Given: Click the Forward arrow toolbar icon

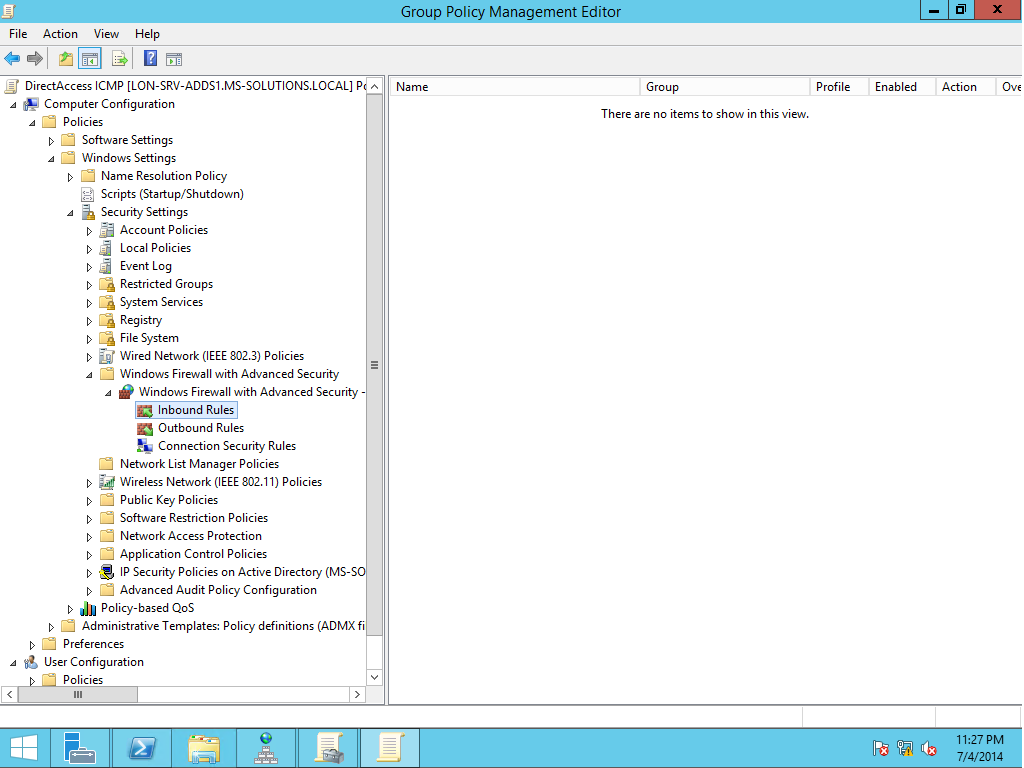Looking at the screenshot, I should (x=35, y=59).
